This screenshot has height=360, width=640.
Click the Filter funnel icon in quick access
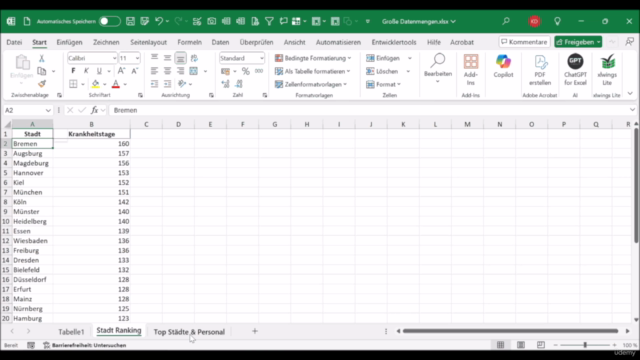[269, 21]
